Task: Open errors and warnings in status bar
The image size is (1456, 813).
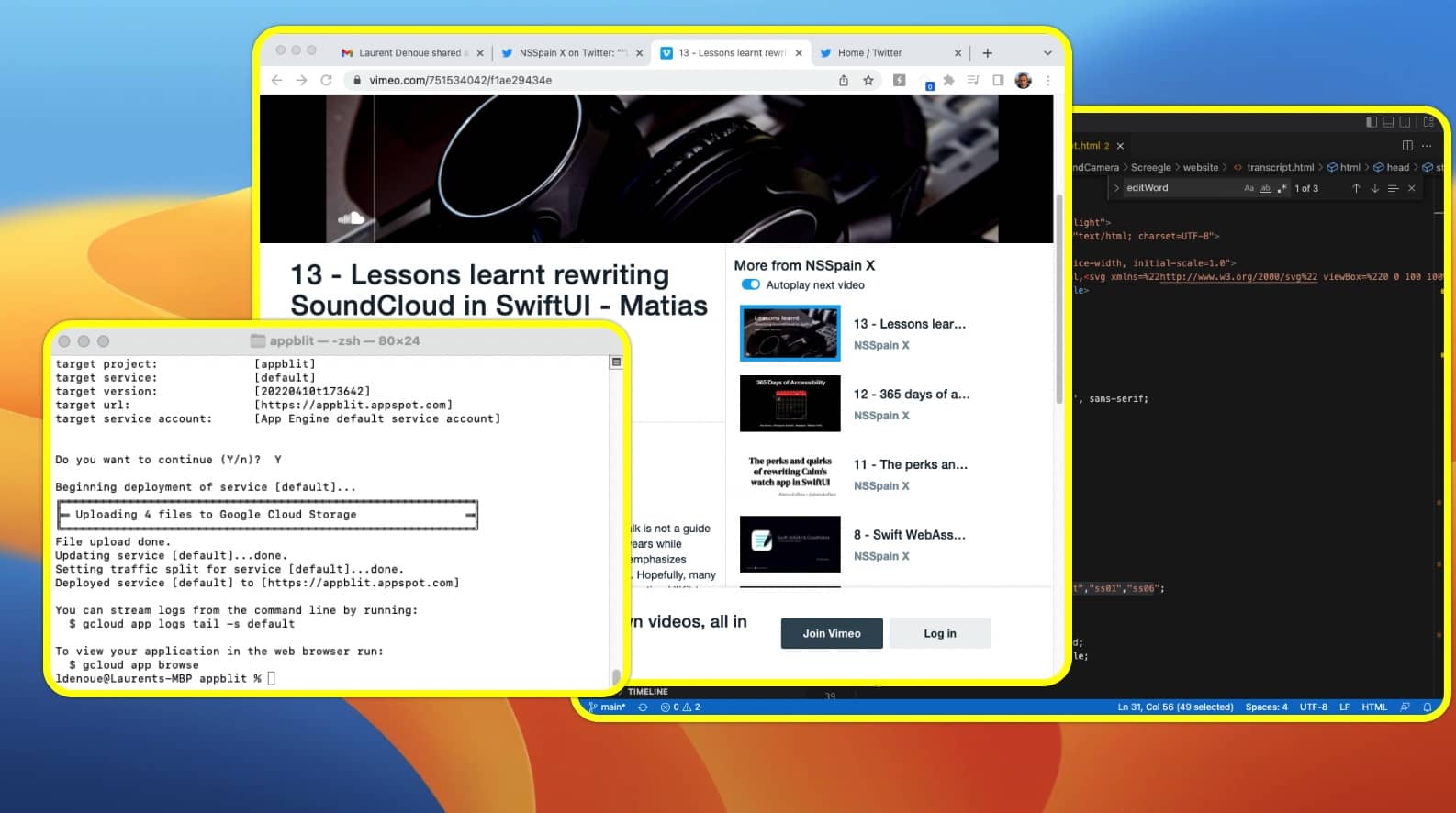Action: (680, 707)
